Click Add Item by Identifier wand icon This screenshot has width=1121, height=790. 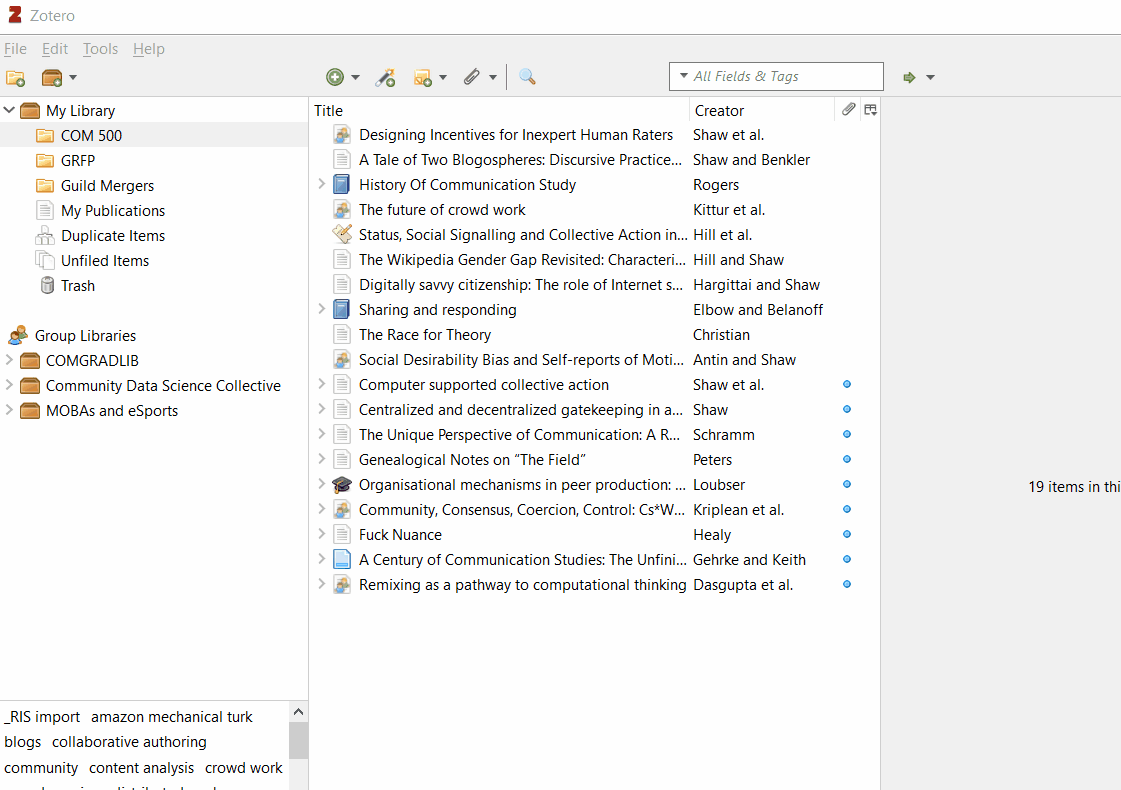(x=385, y=77)
